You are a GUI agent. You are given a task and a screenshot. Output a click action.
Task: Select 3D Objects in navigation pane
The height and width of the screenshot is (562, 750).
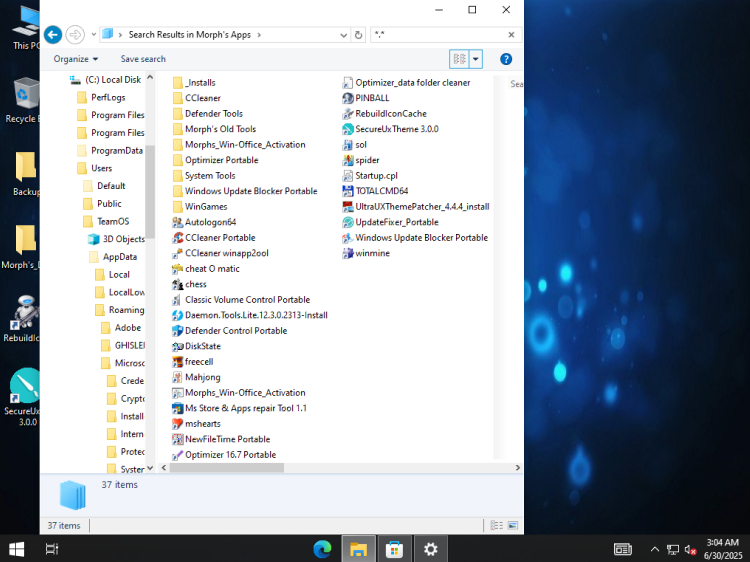(x=117, y=239)
